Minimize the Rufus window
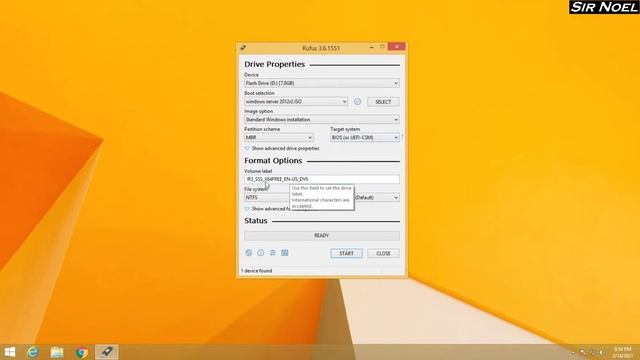The height and width of the screenshot is (360, 640). click(x=371, y=47)
